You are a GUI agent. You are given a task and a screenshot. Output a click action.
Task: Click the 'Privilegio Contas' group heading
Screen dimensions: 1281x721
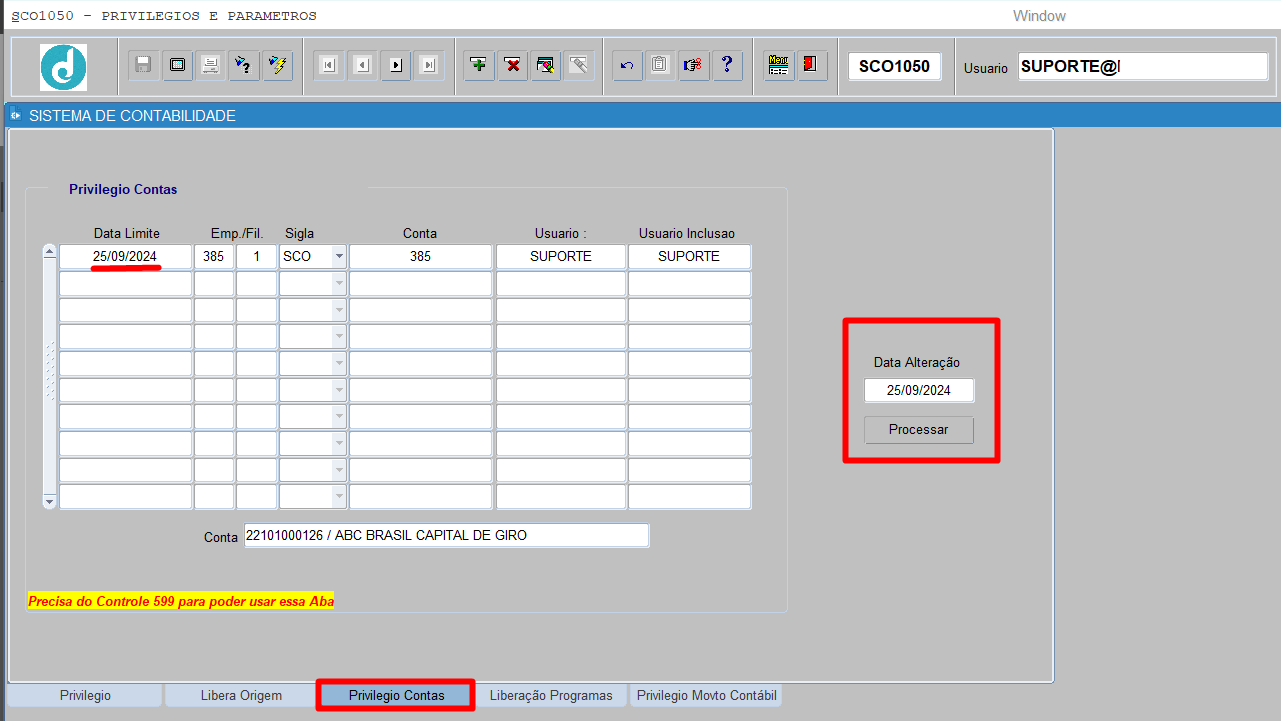point(123,189)
